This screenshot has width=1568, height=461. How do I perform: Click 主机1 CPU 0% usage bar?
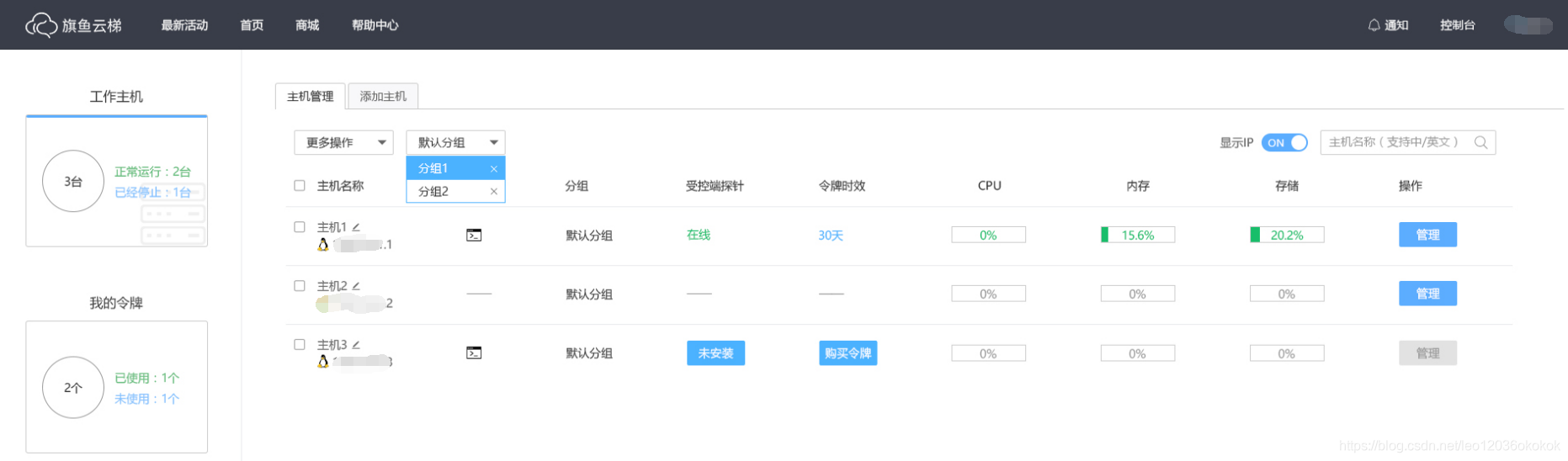pyautogui.click(x=989, y=235)
